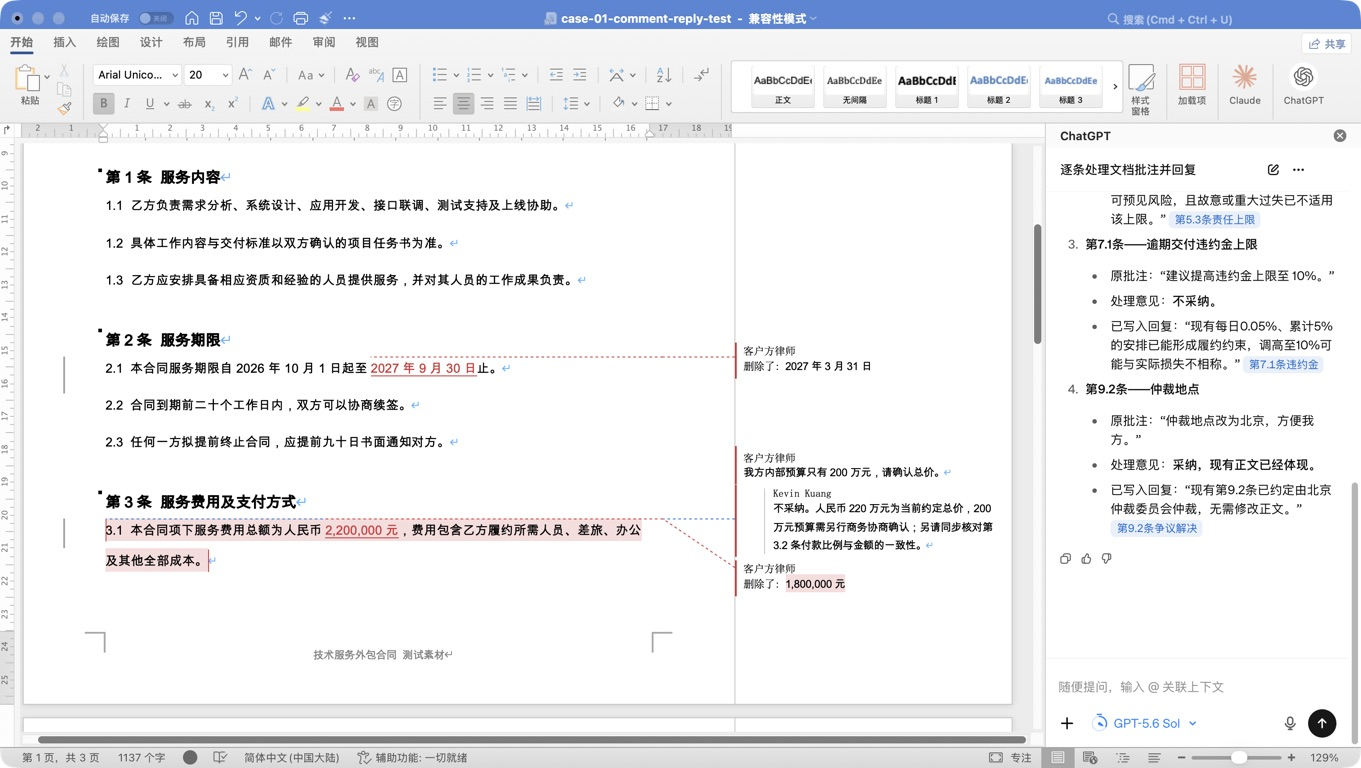
Task: Open the ChatGPT add-in from ribbon
Action: coord(1303,85)
